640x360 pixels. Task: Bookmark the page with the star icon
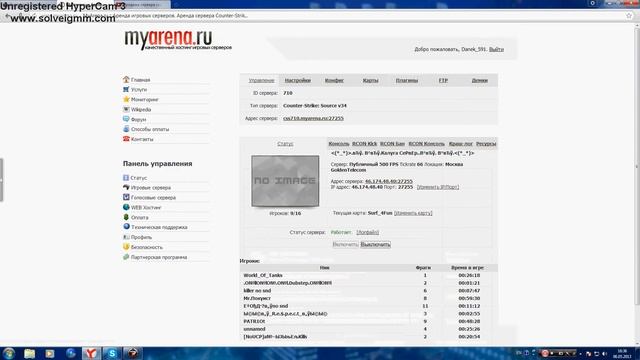[629, 16]
